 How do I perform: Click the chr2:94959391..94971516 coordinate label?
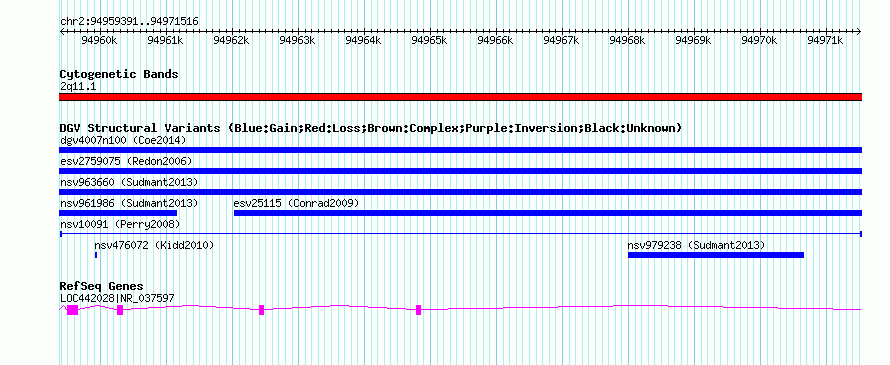pos(129,22)
